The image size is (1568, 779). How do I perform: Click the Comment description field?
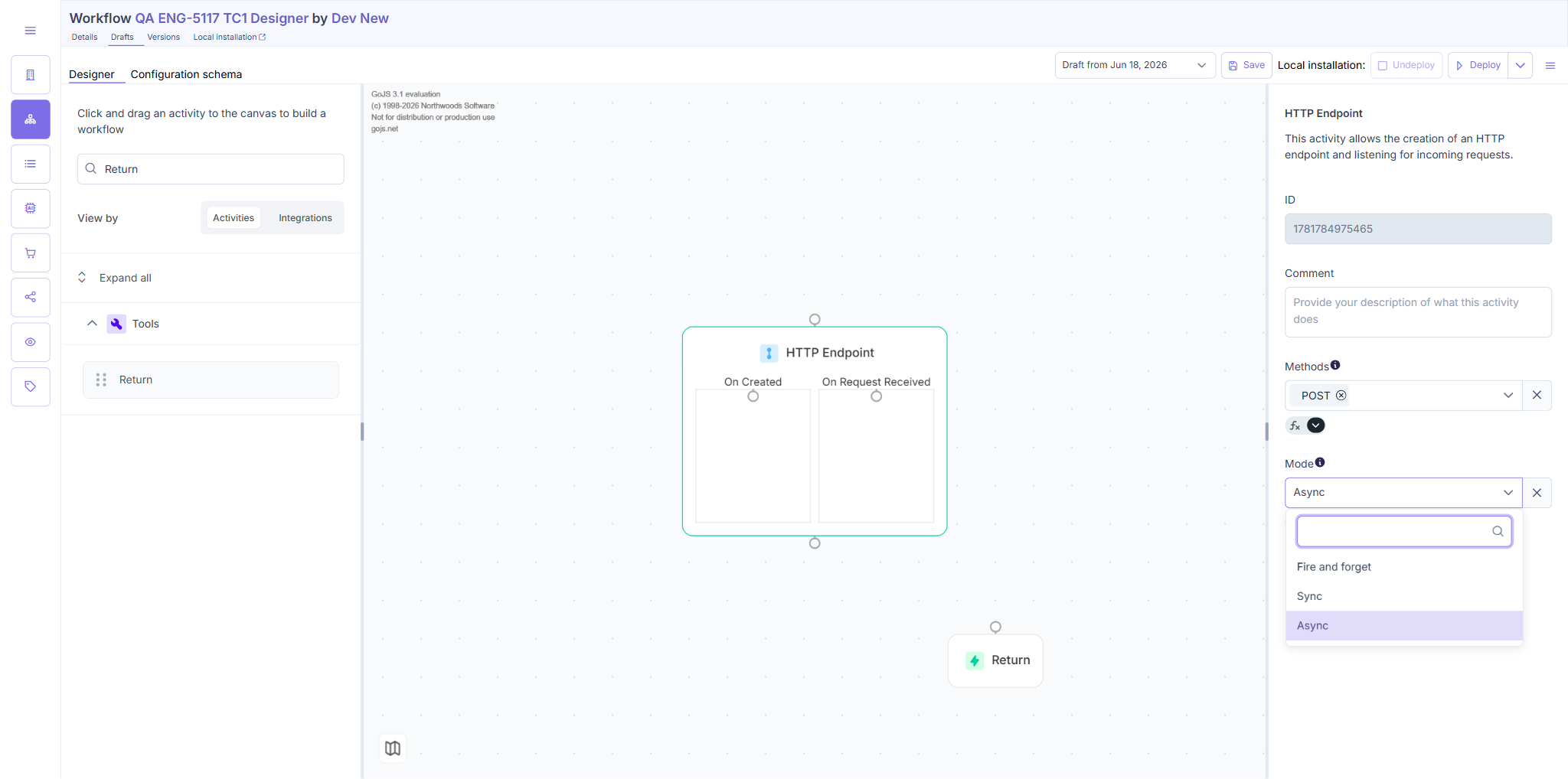click(x=1418, y=312)
